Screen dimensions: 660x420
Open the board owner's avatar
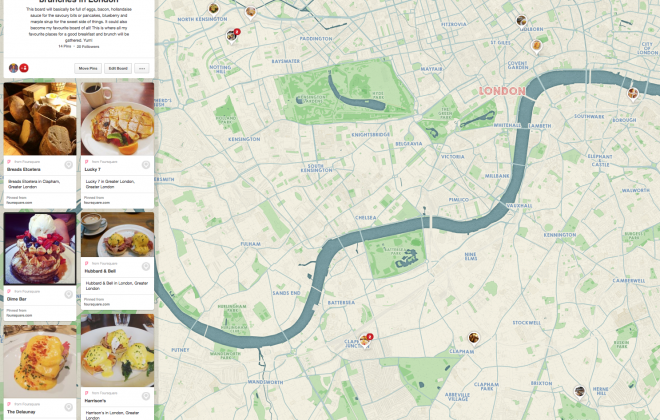13,68
